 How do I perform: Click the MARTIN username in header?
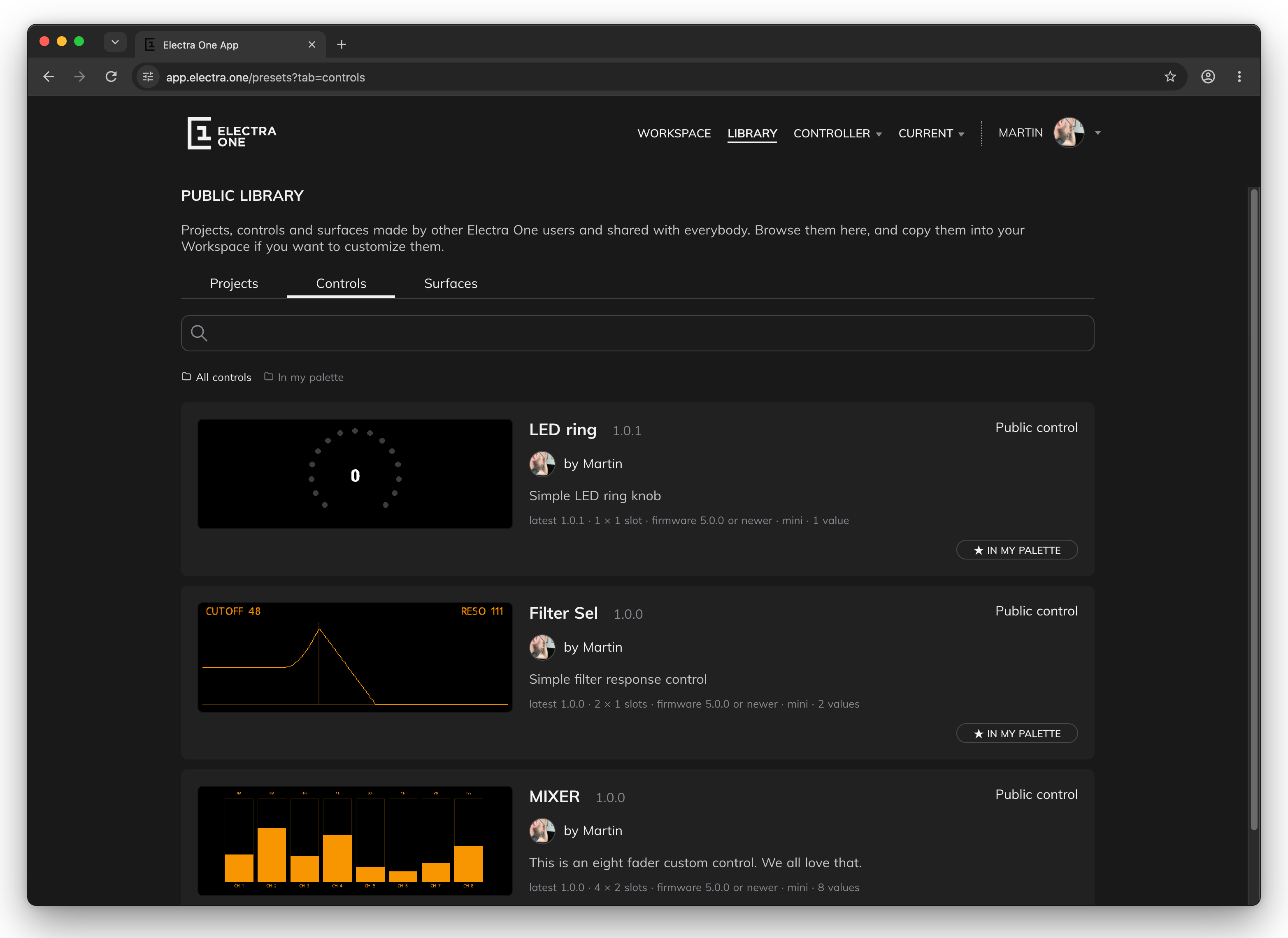click(1021, 133)
